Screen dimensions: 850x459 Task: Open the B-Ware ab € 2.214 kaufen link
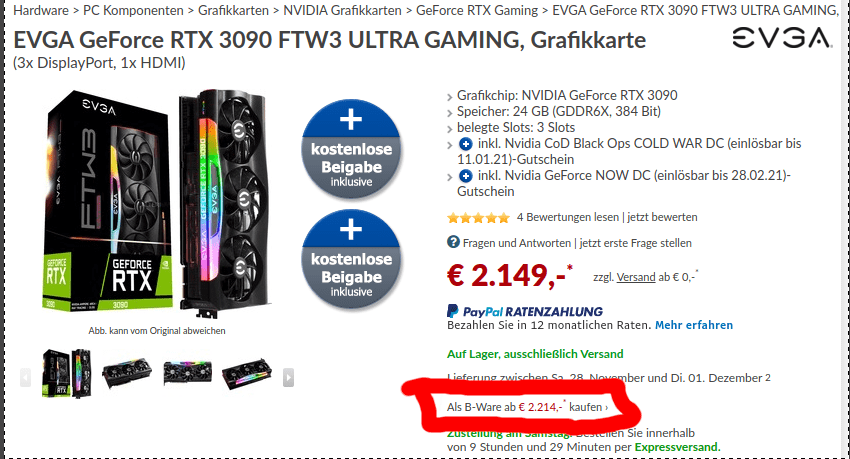(527, 407)
